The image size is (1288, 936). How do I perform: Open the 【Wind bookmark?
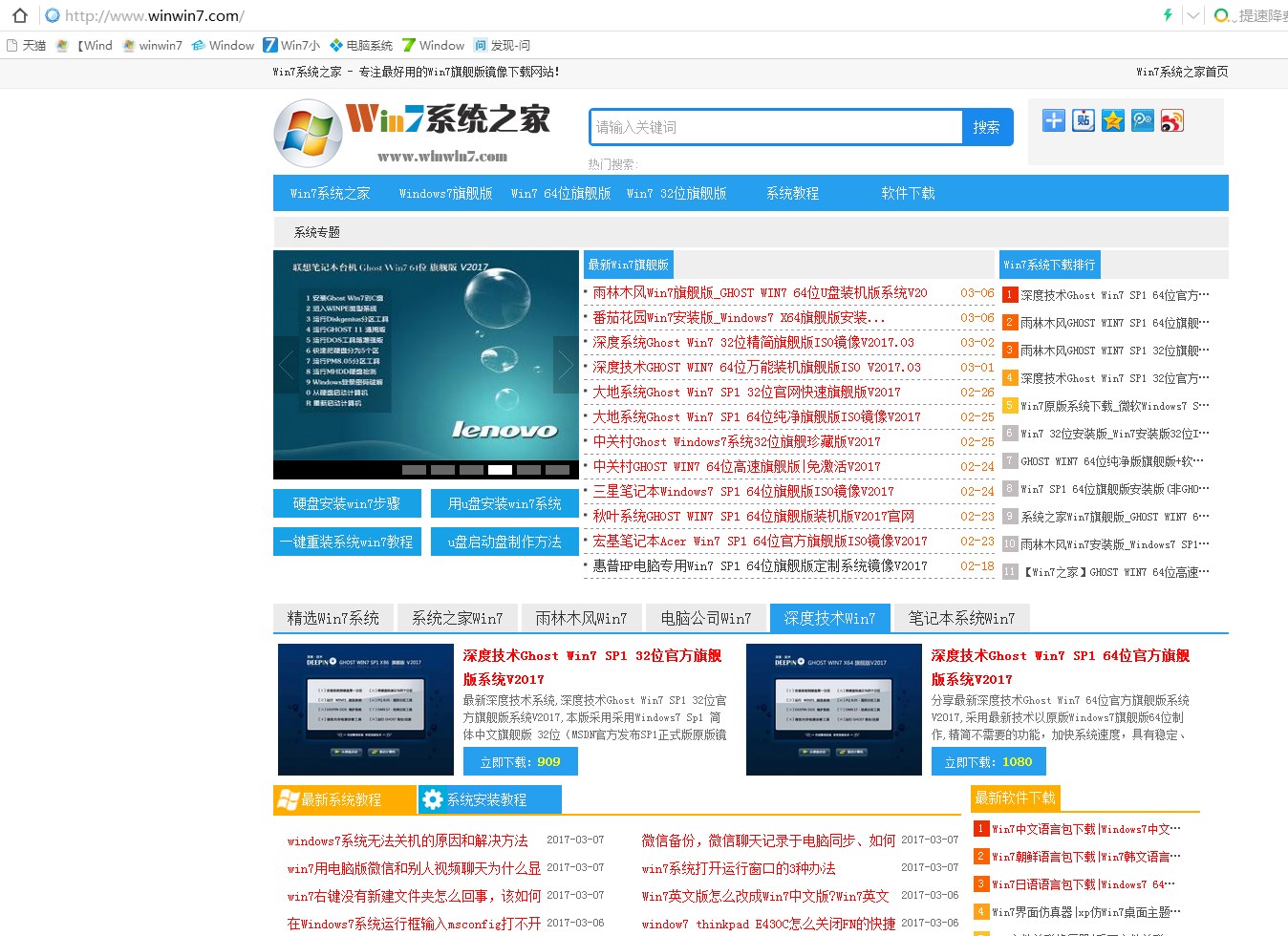click(x=84, y=45)
